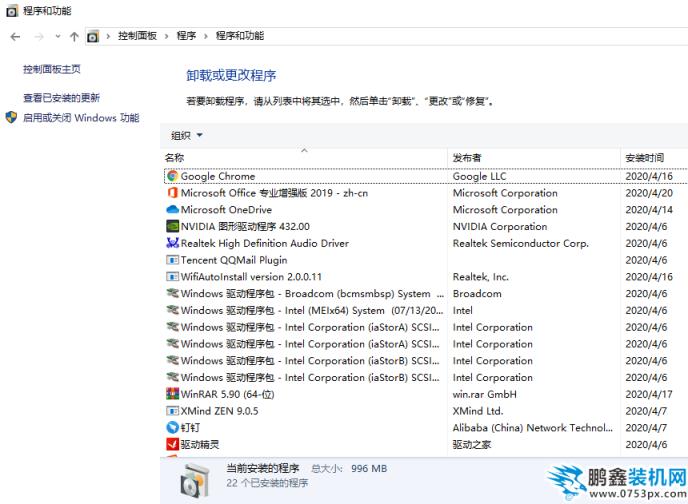688x504 pixels.
Task: Click the Intel MEIx64 driver package icon
Action: point(172,310)
